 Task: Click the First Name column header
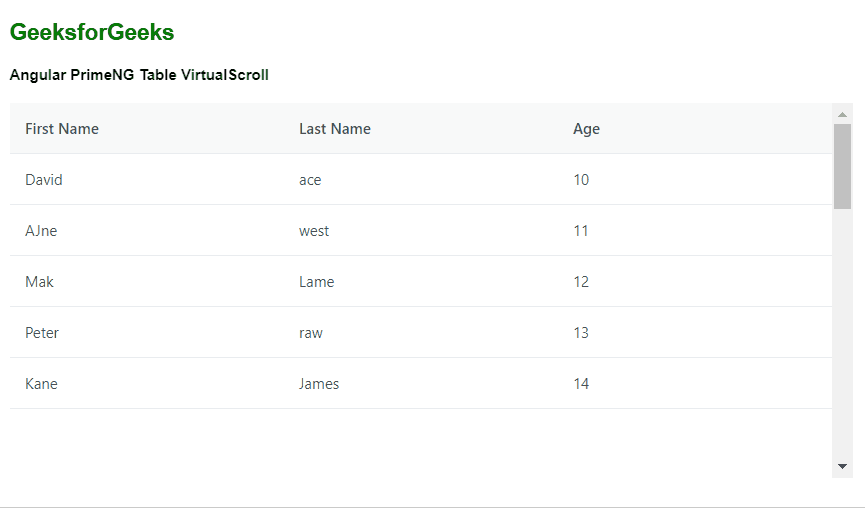coord(62,129)
